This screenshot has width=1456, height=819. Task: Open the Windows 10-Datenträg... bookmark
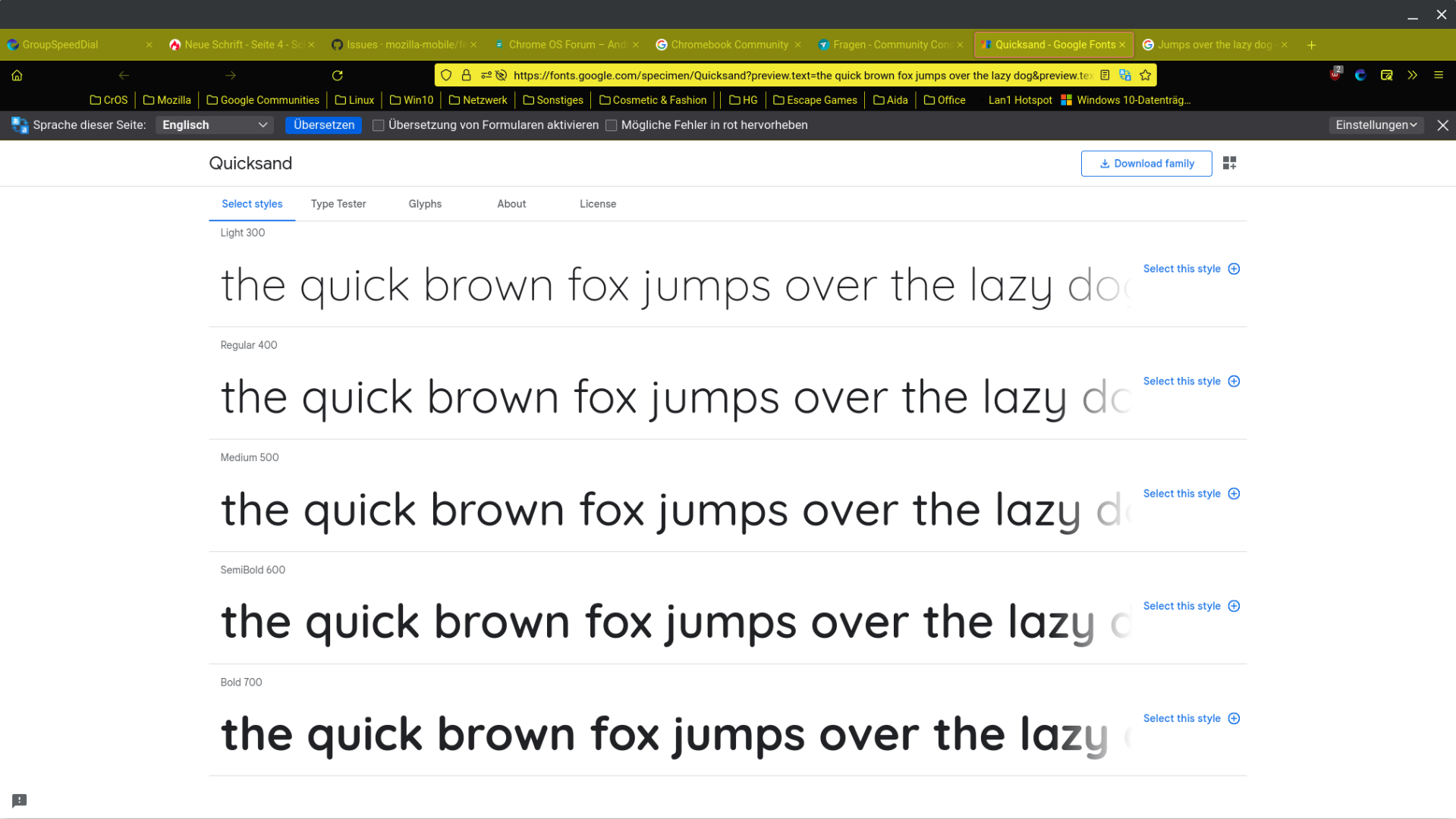(x=1126, y=100)
